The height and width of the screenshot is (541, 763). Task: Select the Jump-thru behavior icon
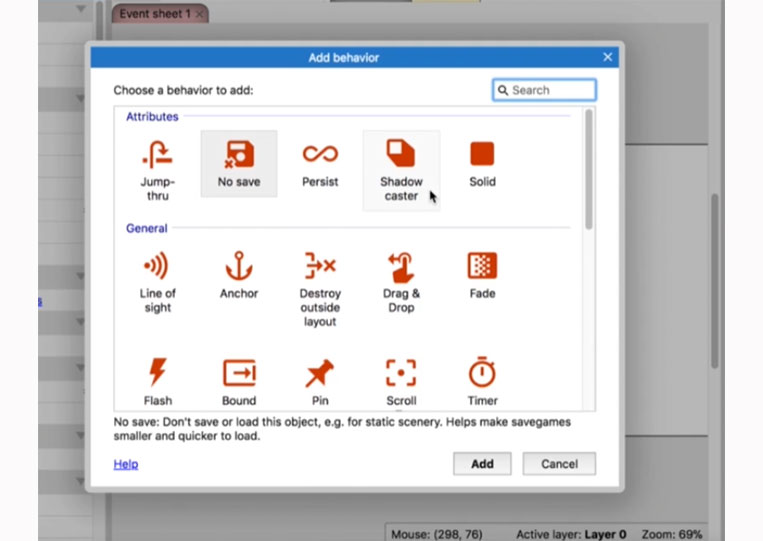[x=157, y=155]
